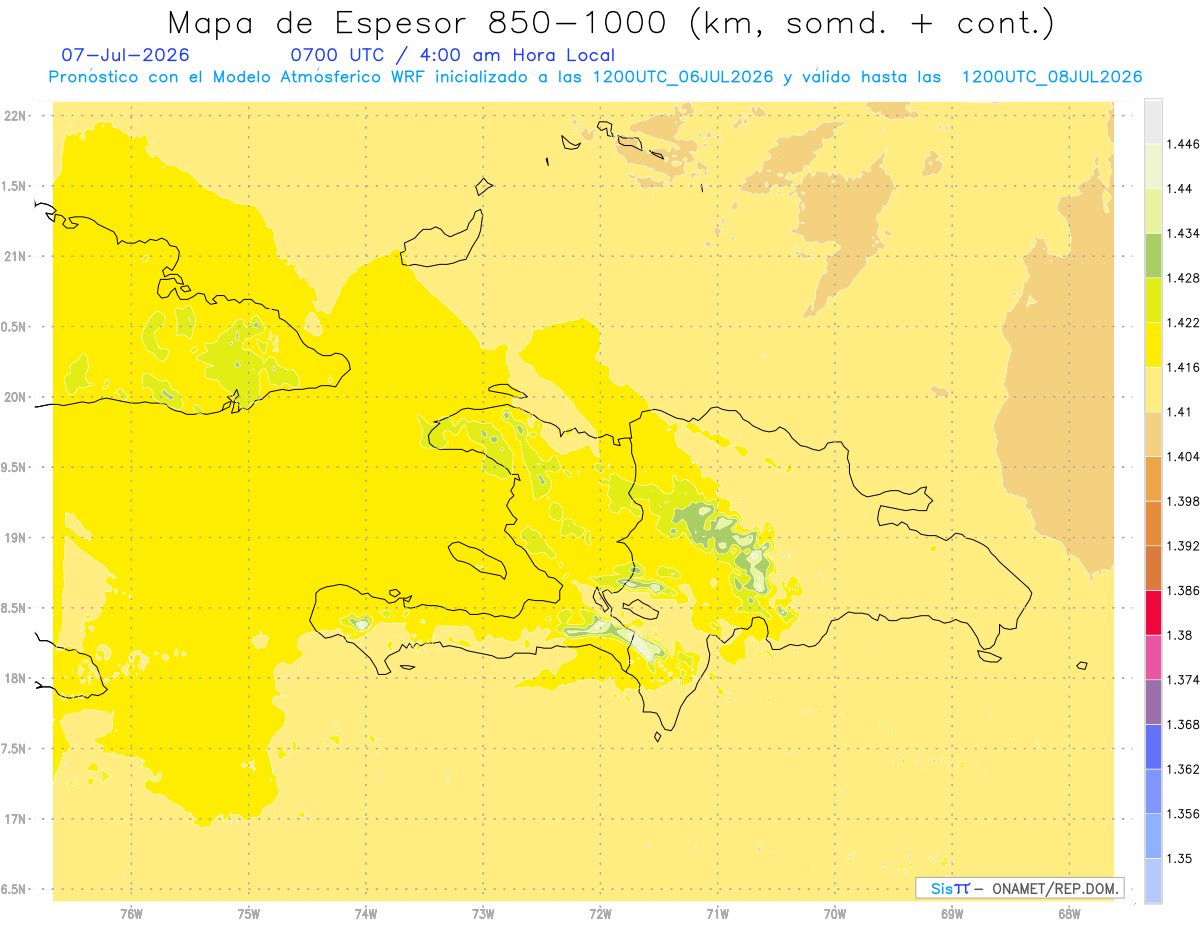This screenshot has width=1200, height=927.
Task: Click the latitude label "19N"
Action: click(x=16, y=538)
